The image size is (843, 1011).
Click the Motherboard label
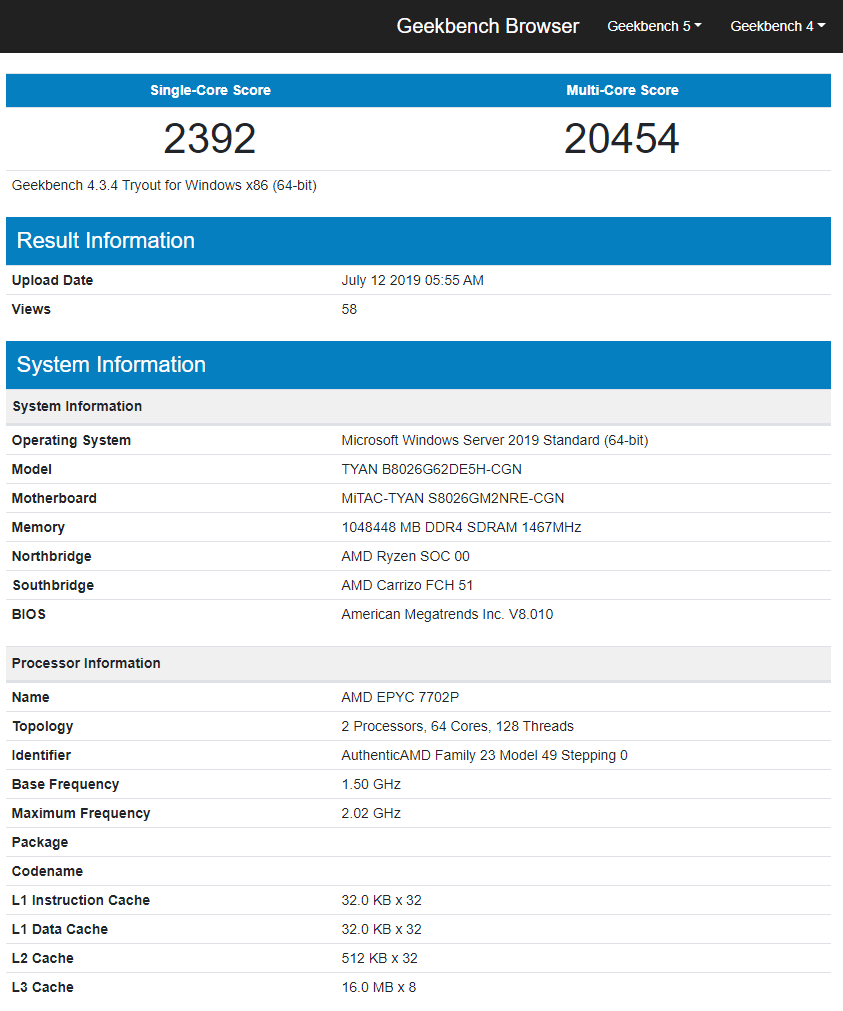tap(54, 498)
